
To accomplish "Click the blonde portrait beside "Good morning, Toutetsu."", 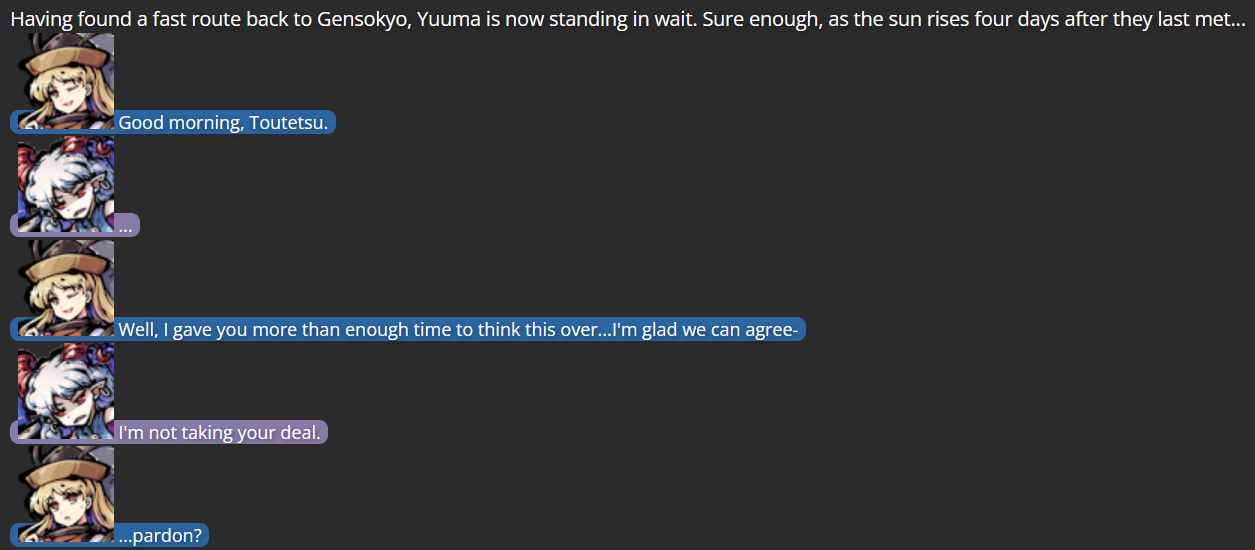I will coord(66,82).
